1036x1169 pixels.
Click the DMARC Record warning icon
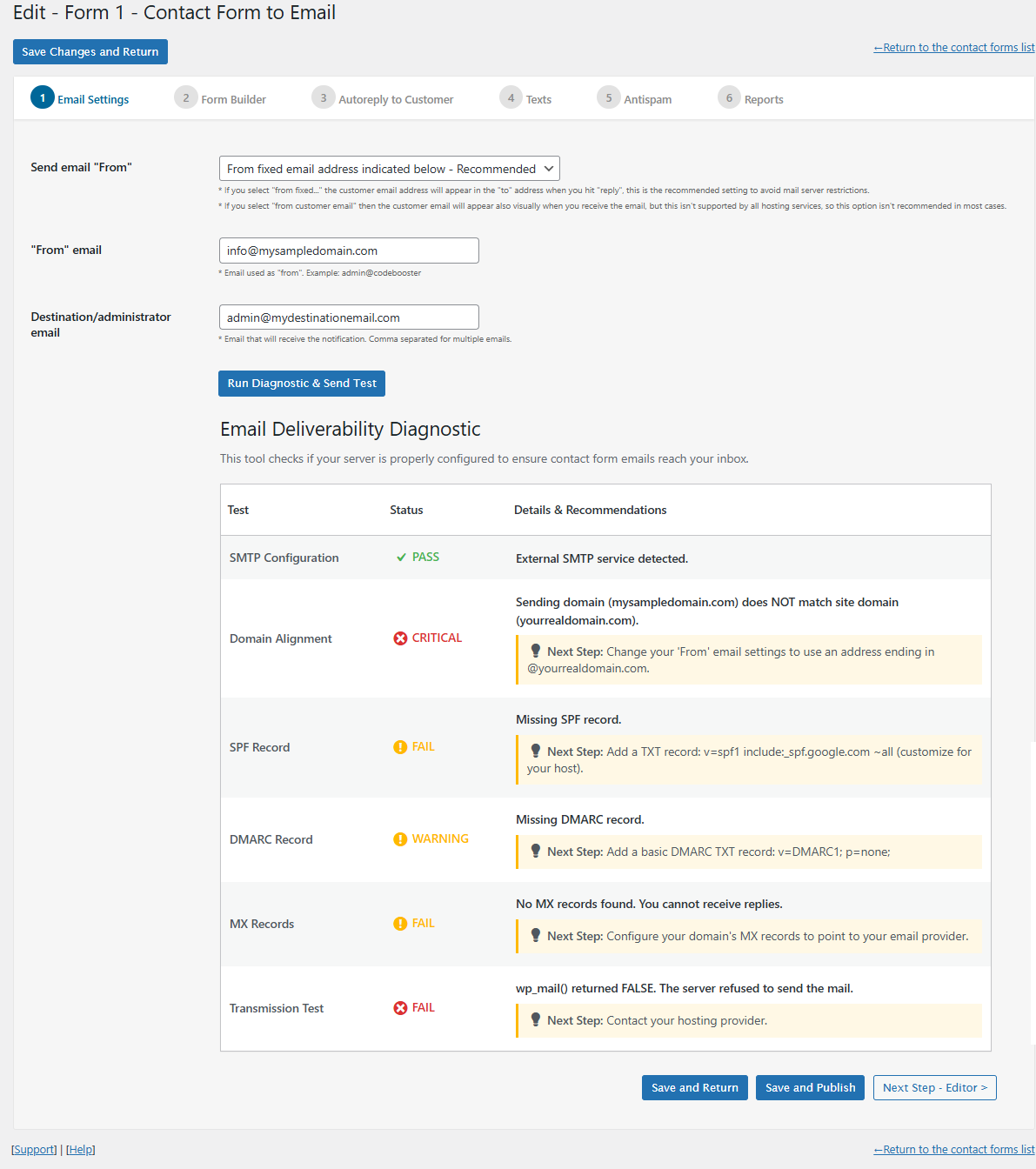(400, 839)
